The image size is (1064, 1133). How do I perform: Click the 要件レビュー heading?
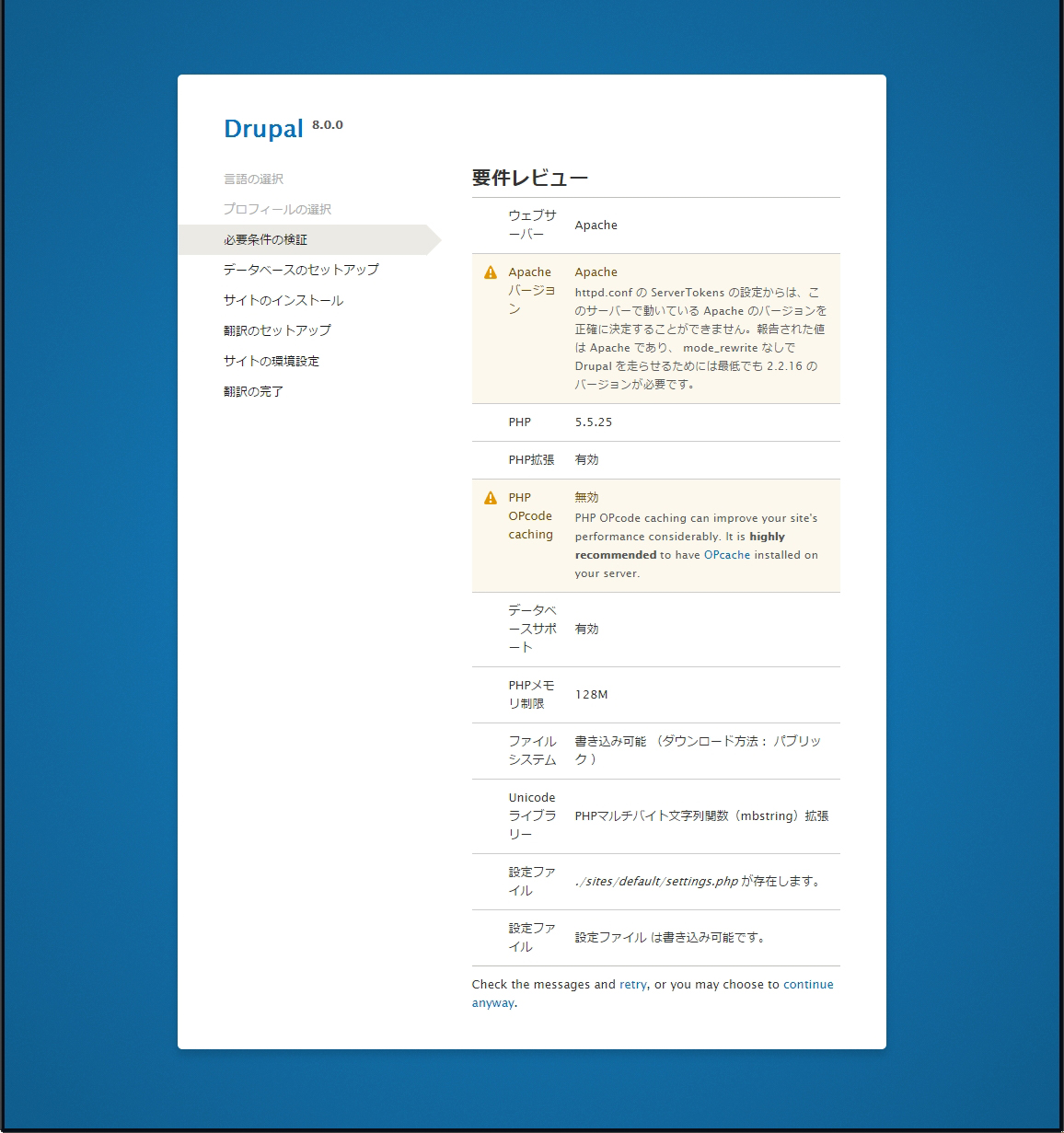point(529,178)
